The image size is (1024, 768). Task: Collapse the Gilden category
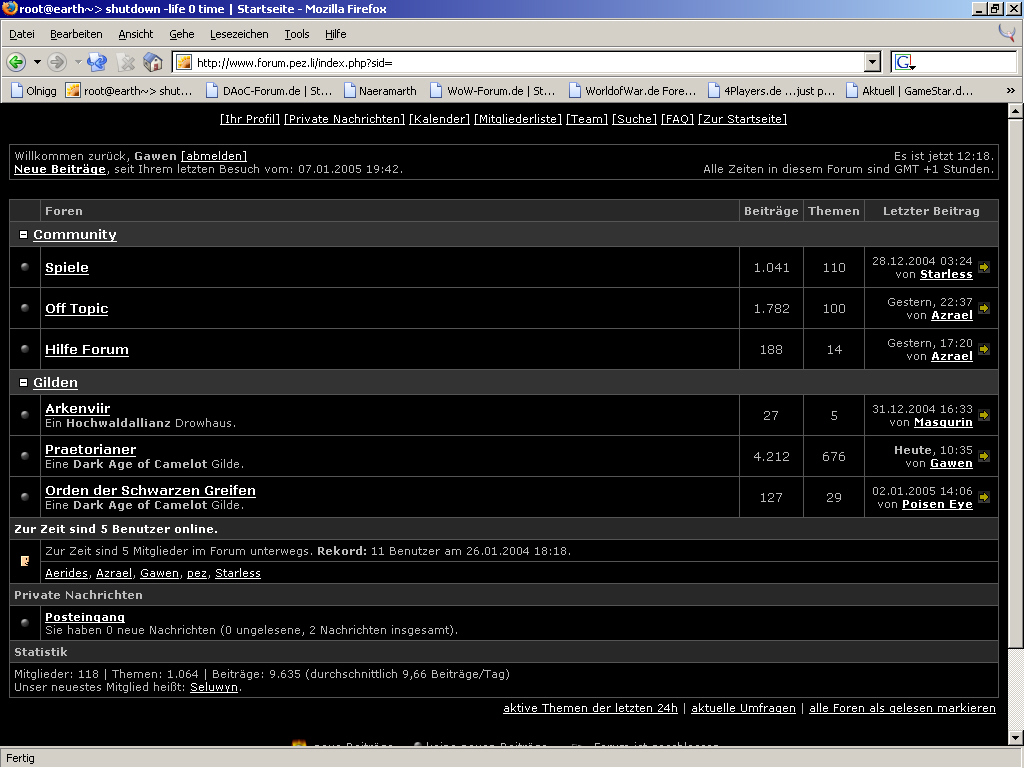(x=24, y=383)
